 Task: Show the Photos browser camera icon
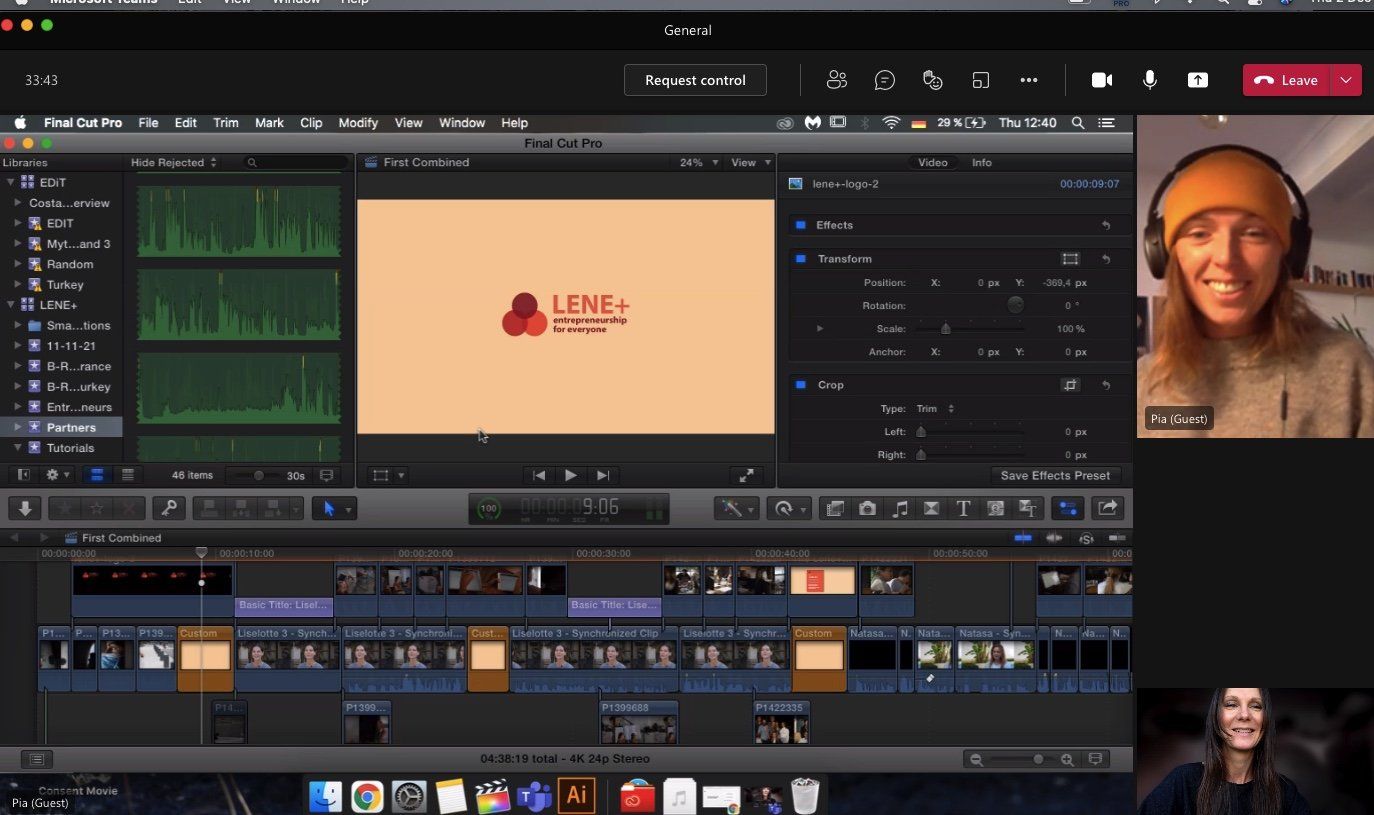click(867, 509)
